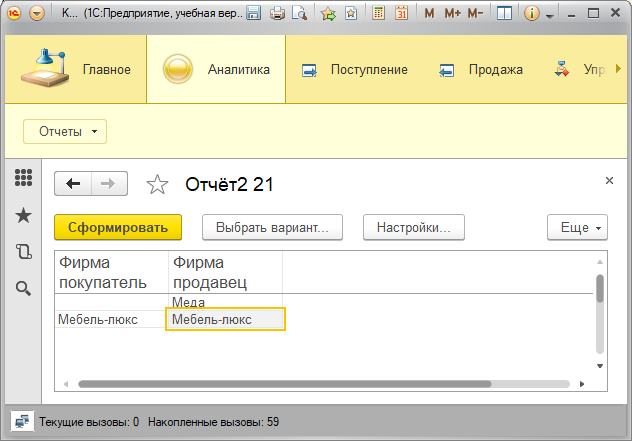Open the main menu dropdown arrow in title bar
This screenshot has width=632, height=441.
(37, 14)
